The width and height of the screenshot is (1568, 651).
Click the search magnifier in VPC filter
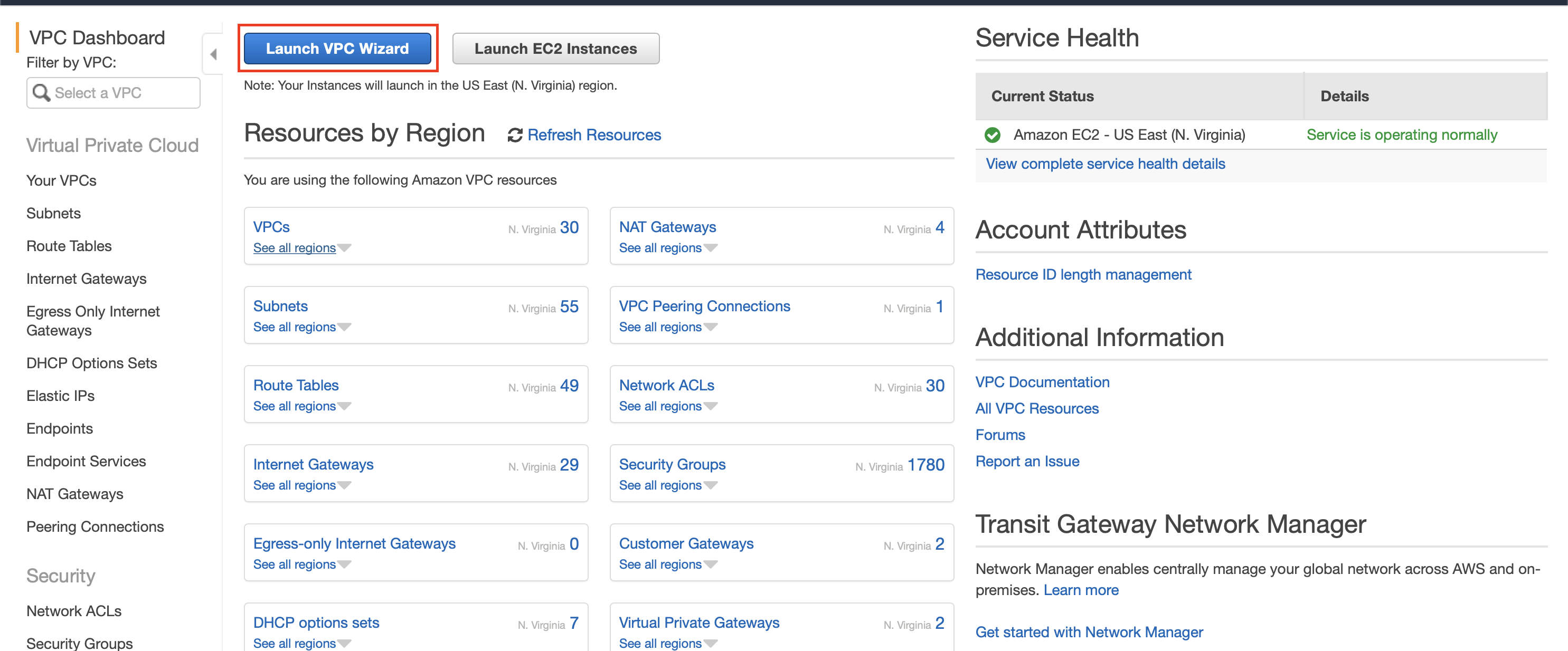[x=41, y=92]
